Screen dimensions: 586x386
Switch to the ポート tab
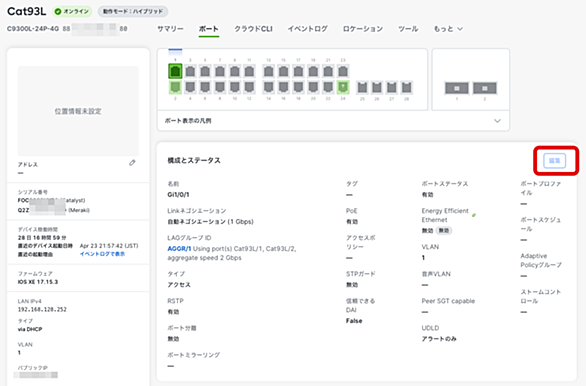(x=209, y=29)
